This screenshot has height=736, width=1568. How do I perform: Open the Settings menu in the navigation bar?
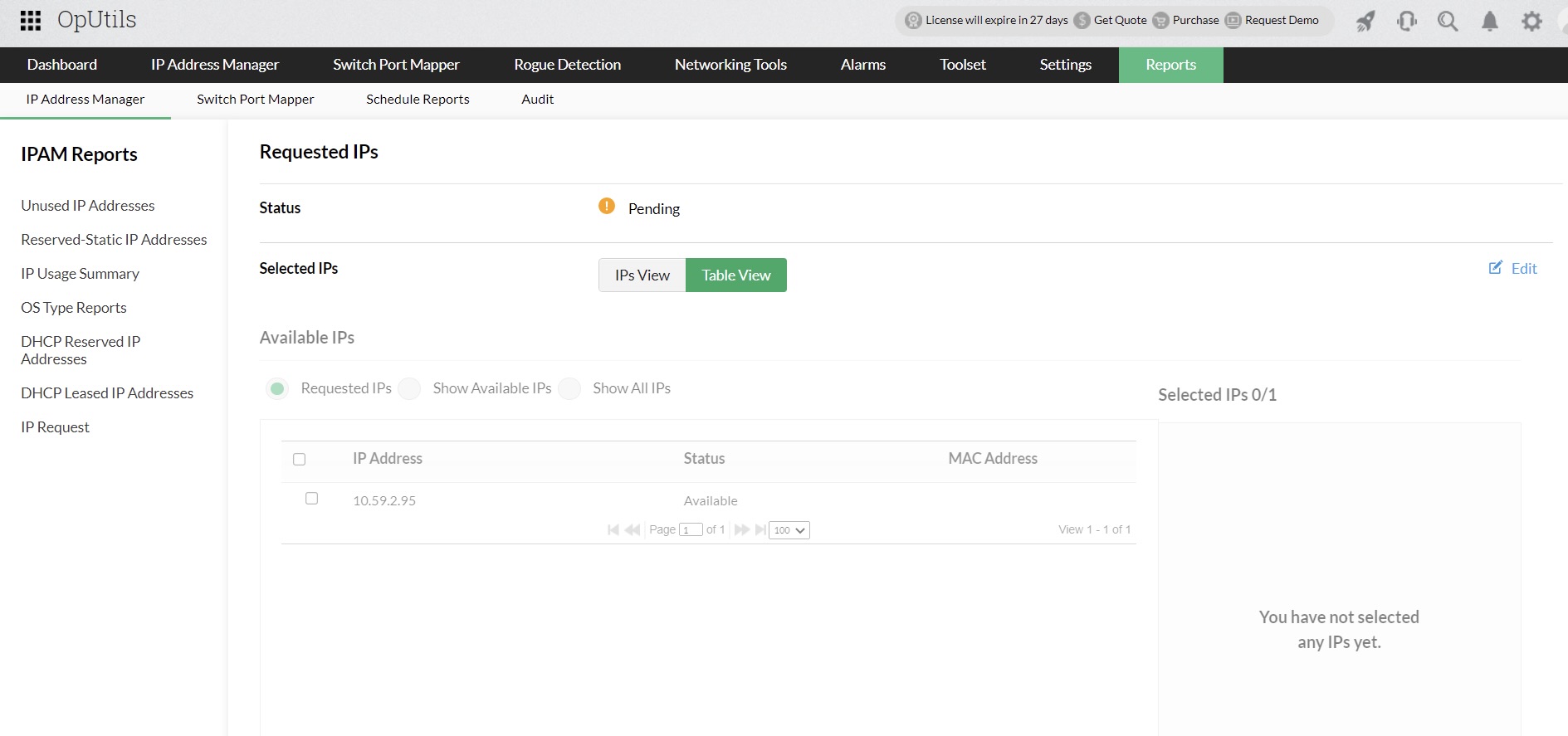coord(1066,65)
